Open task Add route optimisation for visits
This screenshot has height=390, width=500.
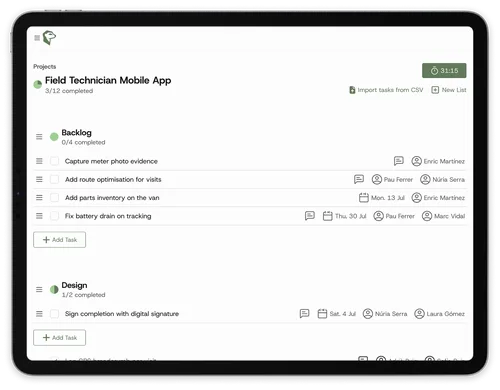coord(113,179)
